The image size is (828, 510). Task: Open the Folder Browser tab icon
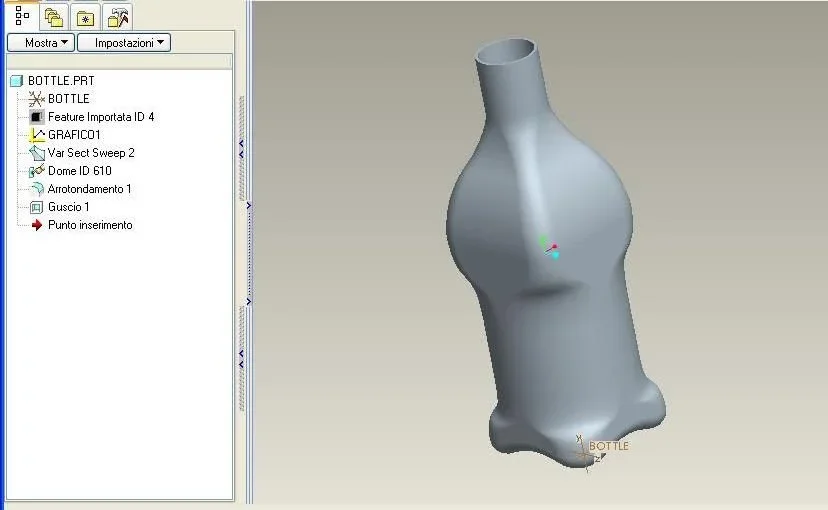coord(54,18)
